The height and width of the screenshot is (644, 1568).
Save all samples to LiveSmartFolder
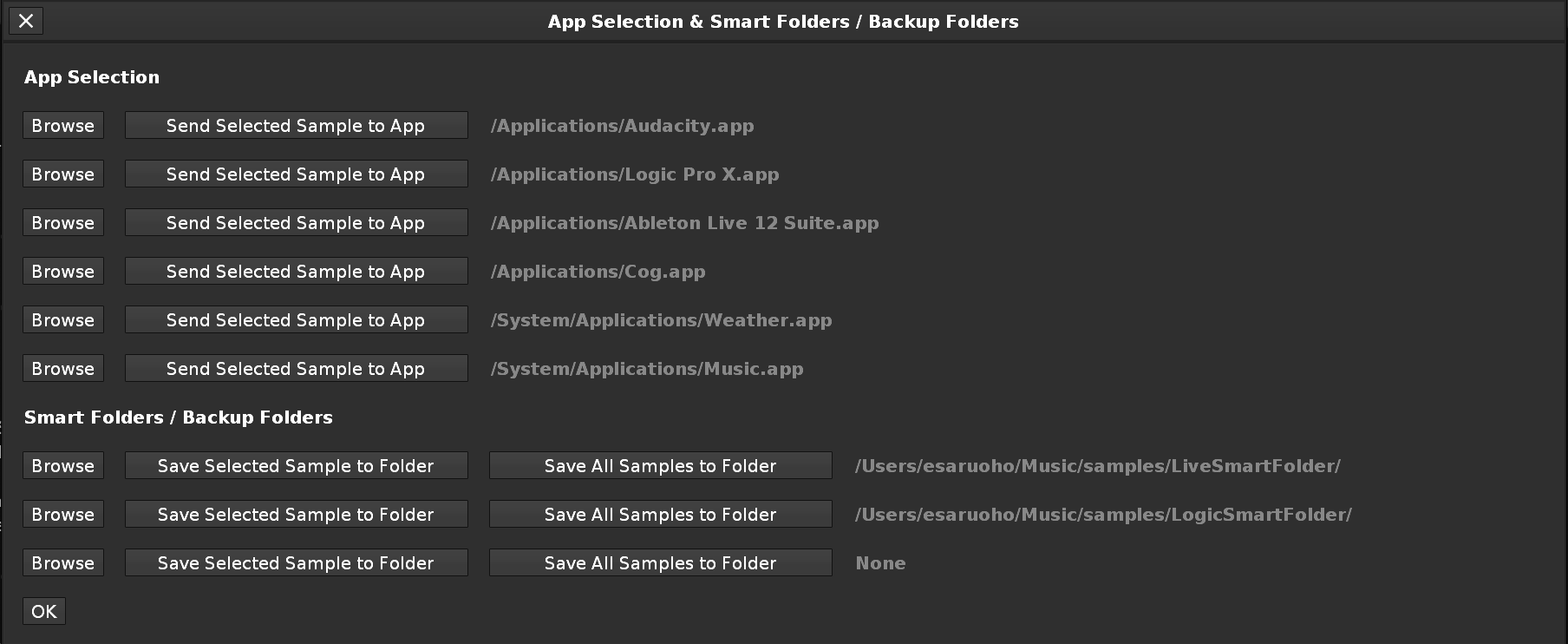pyautogui.click(x=660, y=465)
